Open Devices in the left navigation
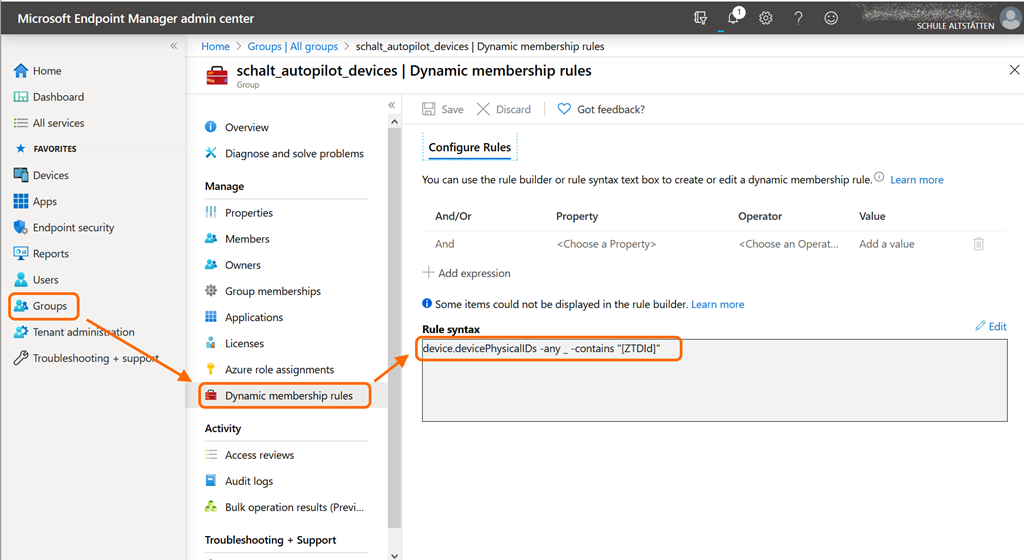The image size is (1024, 560). [x=50, y=175]
